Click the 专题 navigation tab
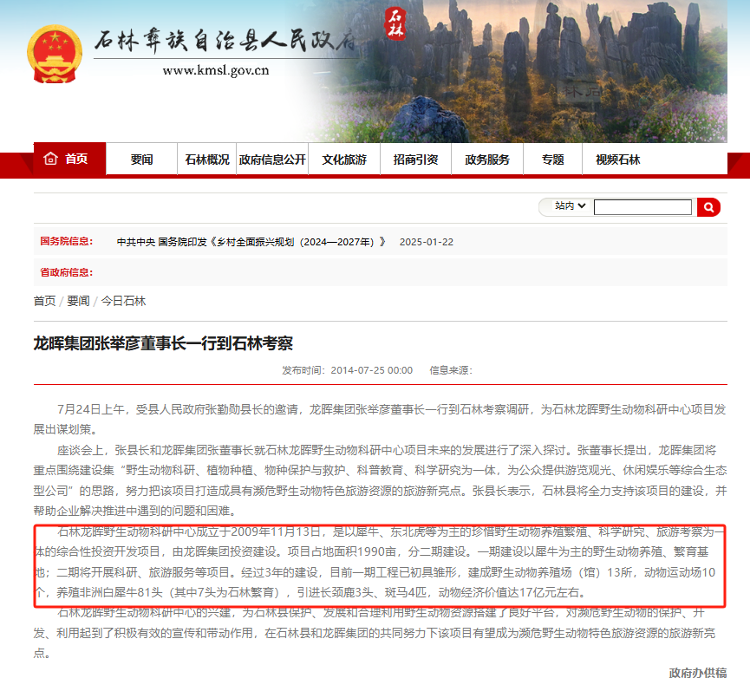The height and width of the screenshot is (678, 750). click(552, 160)
